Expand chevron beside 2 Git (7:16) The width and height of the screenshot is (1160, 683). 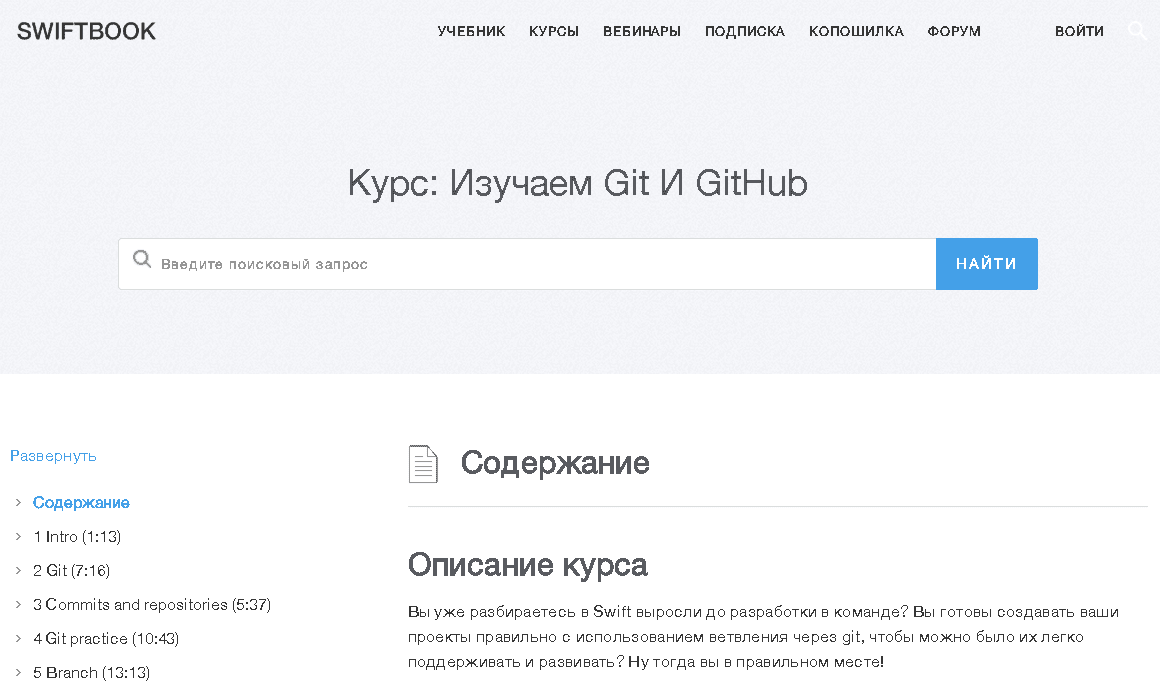(18, 571)
